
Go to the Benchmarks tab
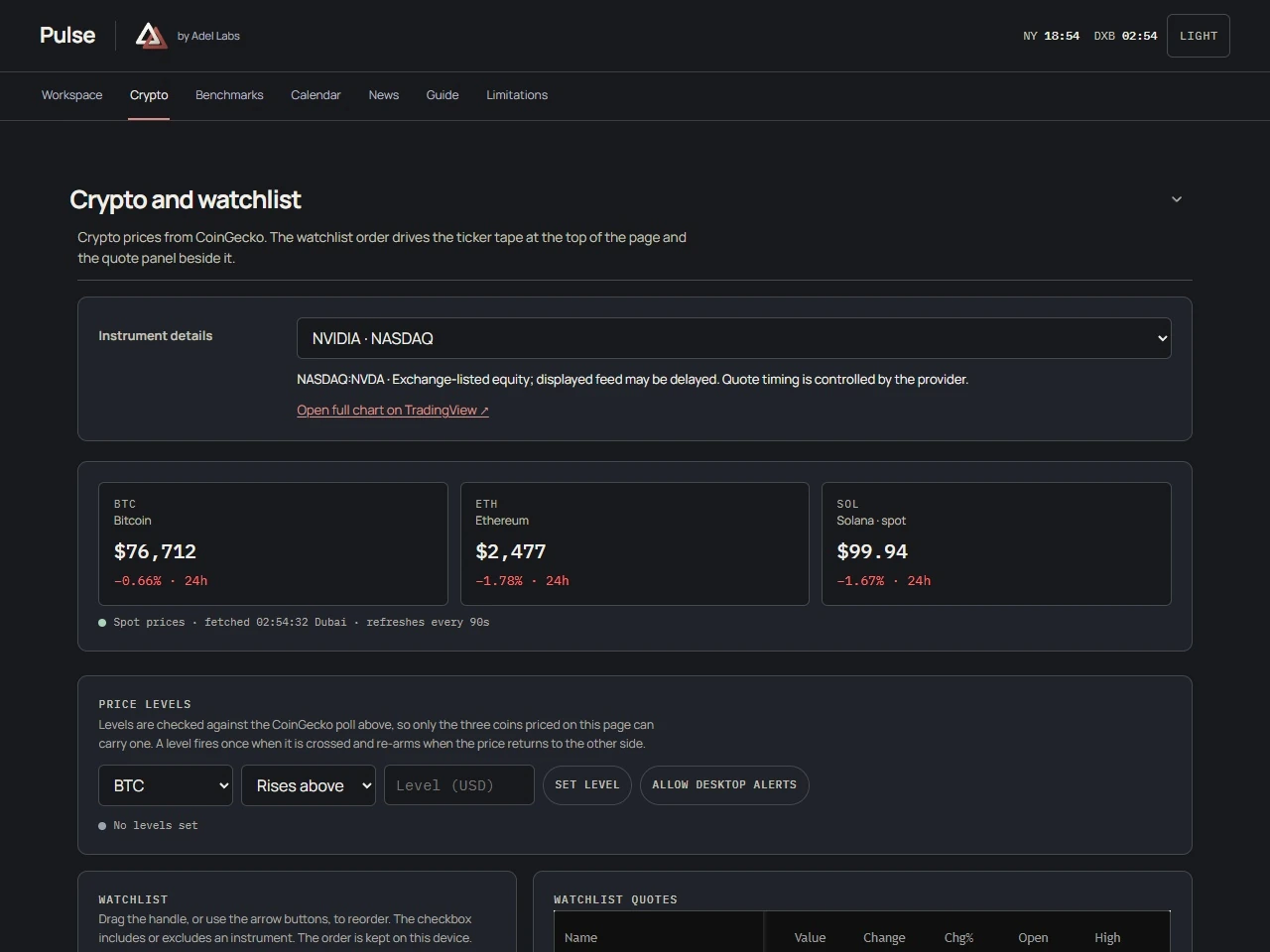point(229,95)
